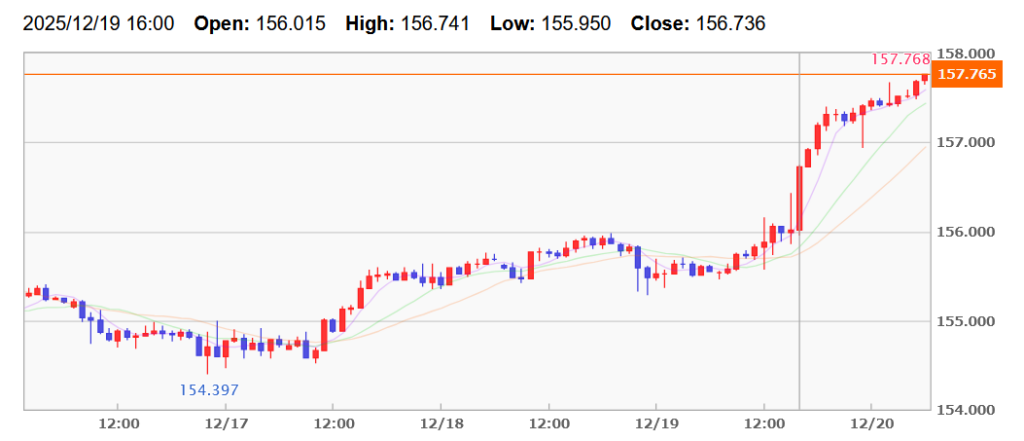
Task: Click the 156.000 price axis label
Action: coord(968,232)
